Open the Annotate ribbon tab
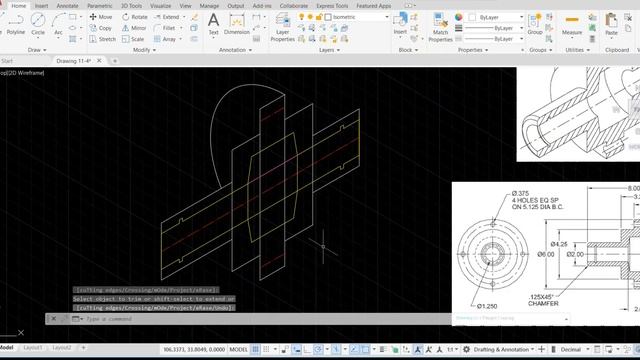 [67, 6]
